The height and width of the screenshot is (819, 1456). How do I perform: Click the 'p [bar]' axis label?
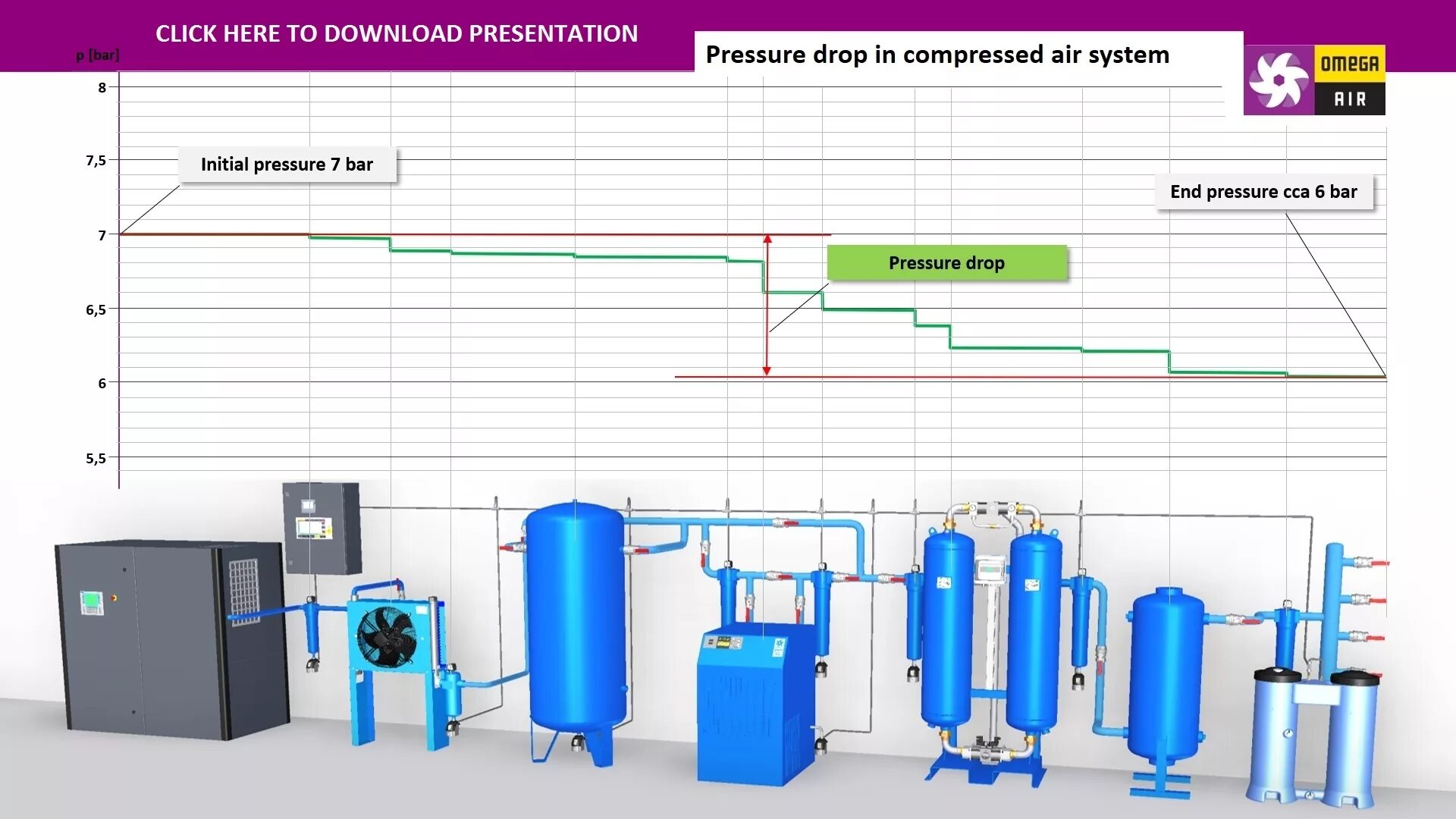click(x=97, y=55)
